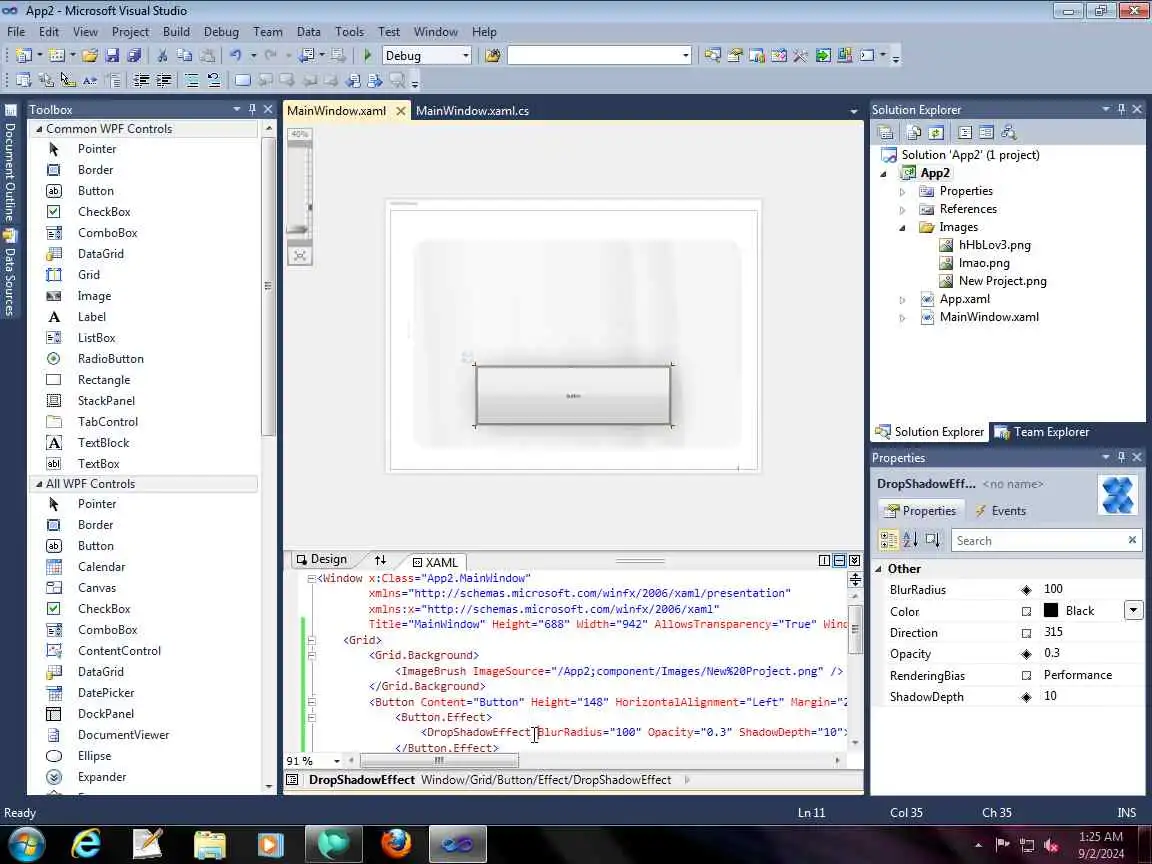Select the Button on design surface
The image size is (1152, 864).
pos(573,395)
